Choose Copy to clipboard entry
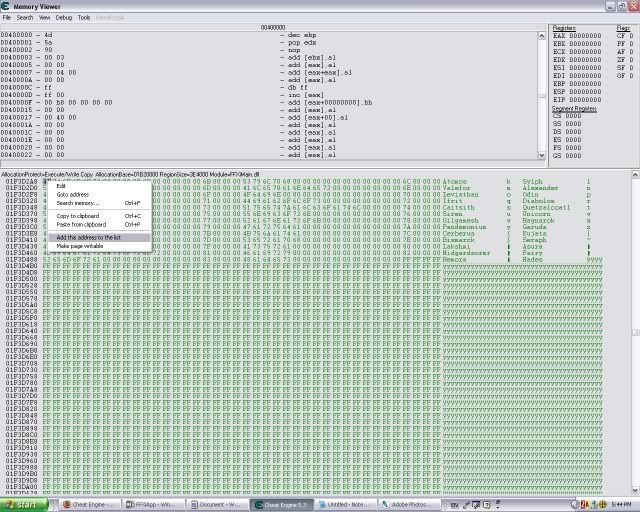 point(99,216)
